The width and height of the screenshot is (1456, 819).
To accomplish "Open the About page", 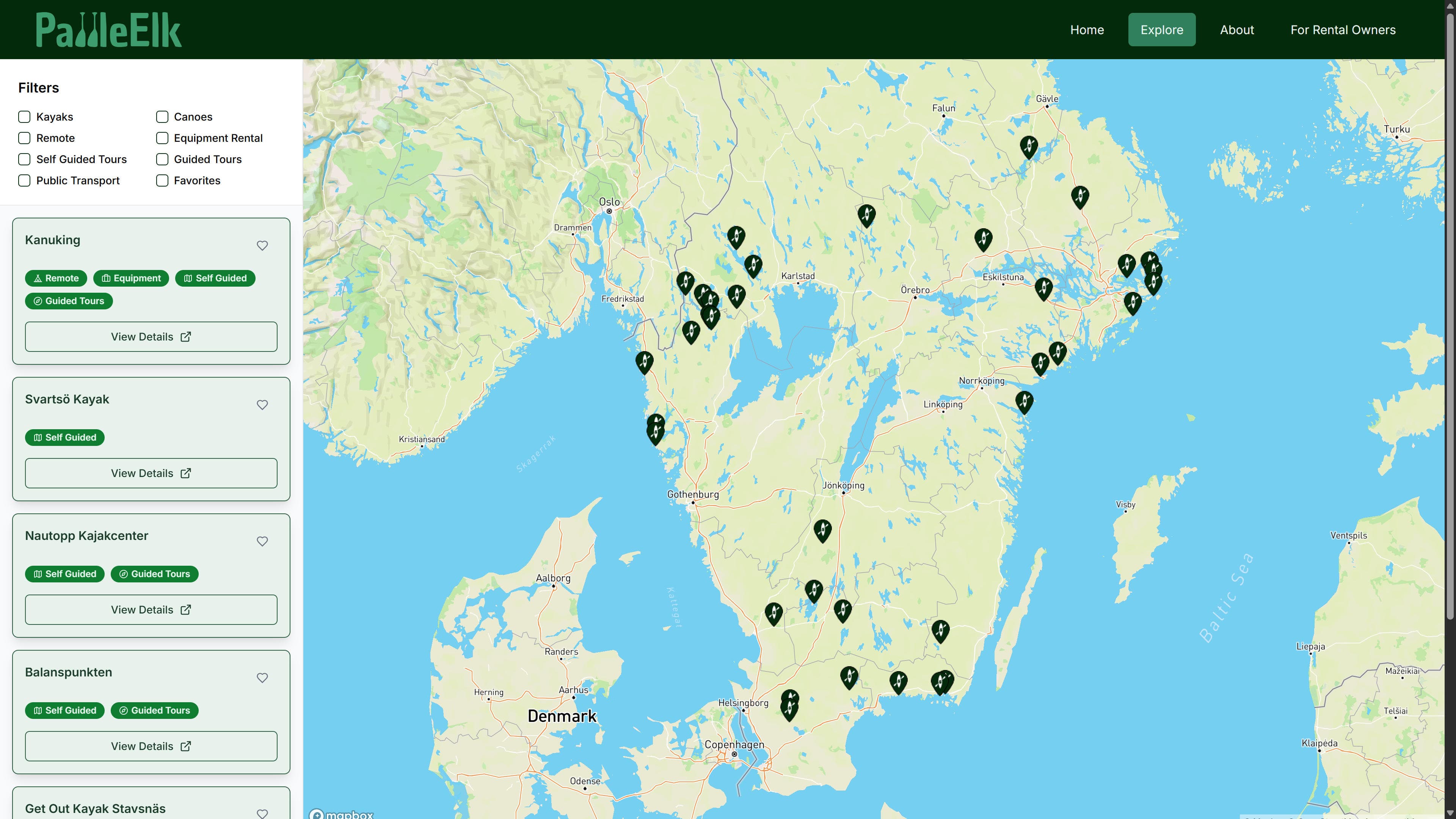I will pos(1237,30).
